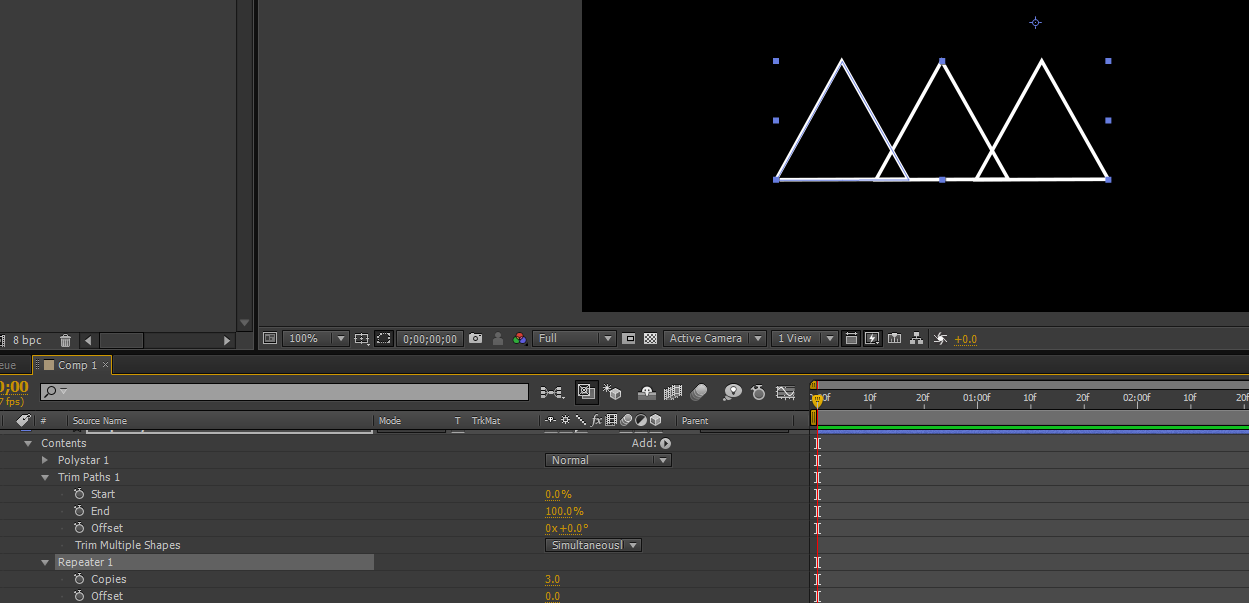Open the Comp Flowchart icon

click(x=917, y=339)
